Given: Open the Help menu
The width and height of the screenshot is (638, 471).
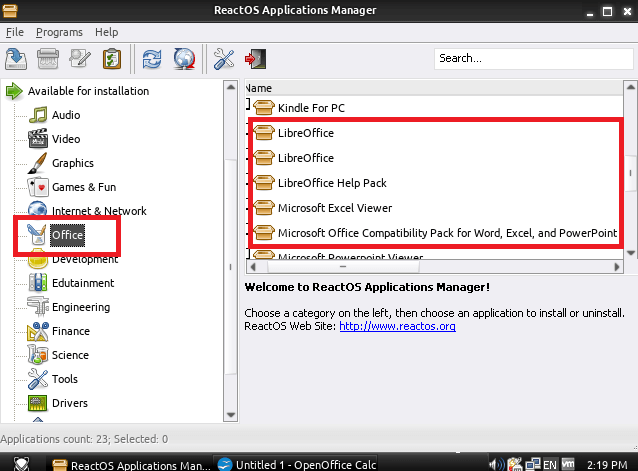Looking at the screenshot, I should click(107, 32).
